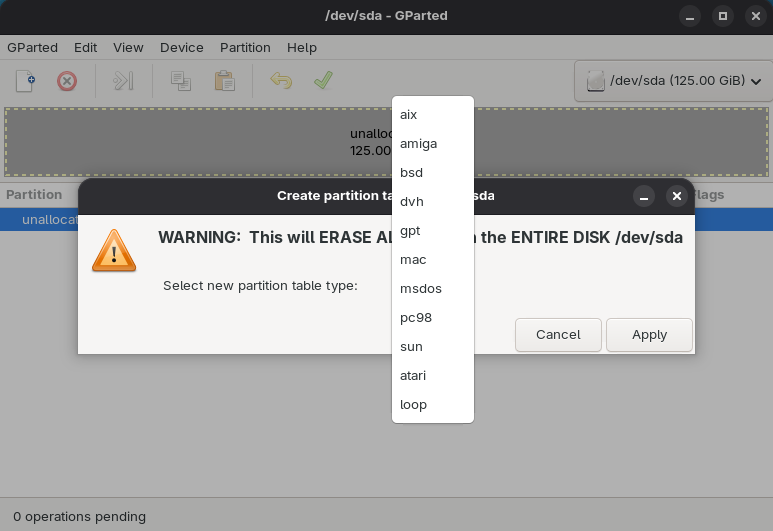Open the Device menu

181,47
